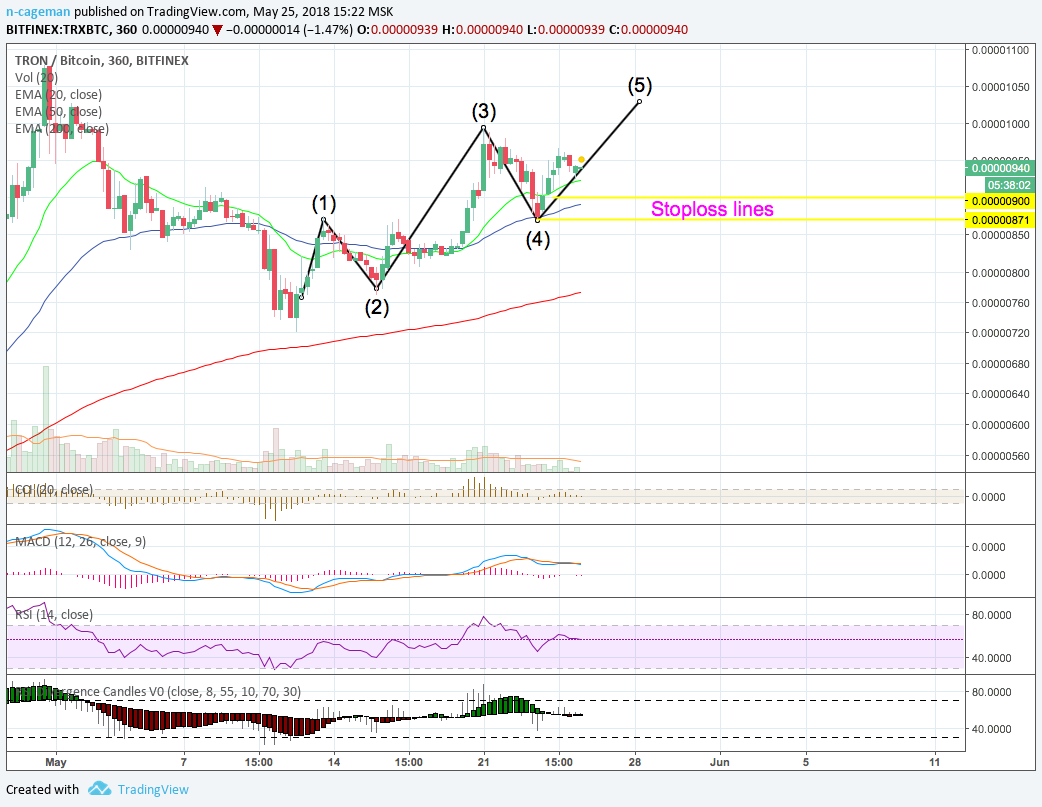Click the RSI 80.0000 axis value
The image size is (1042, 807).
pos(991,616)
